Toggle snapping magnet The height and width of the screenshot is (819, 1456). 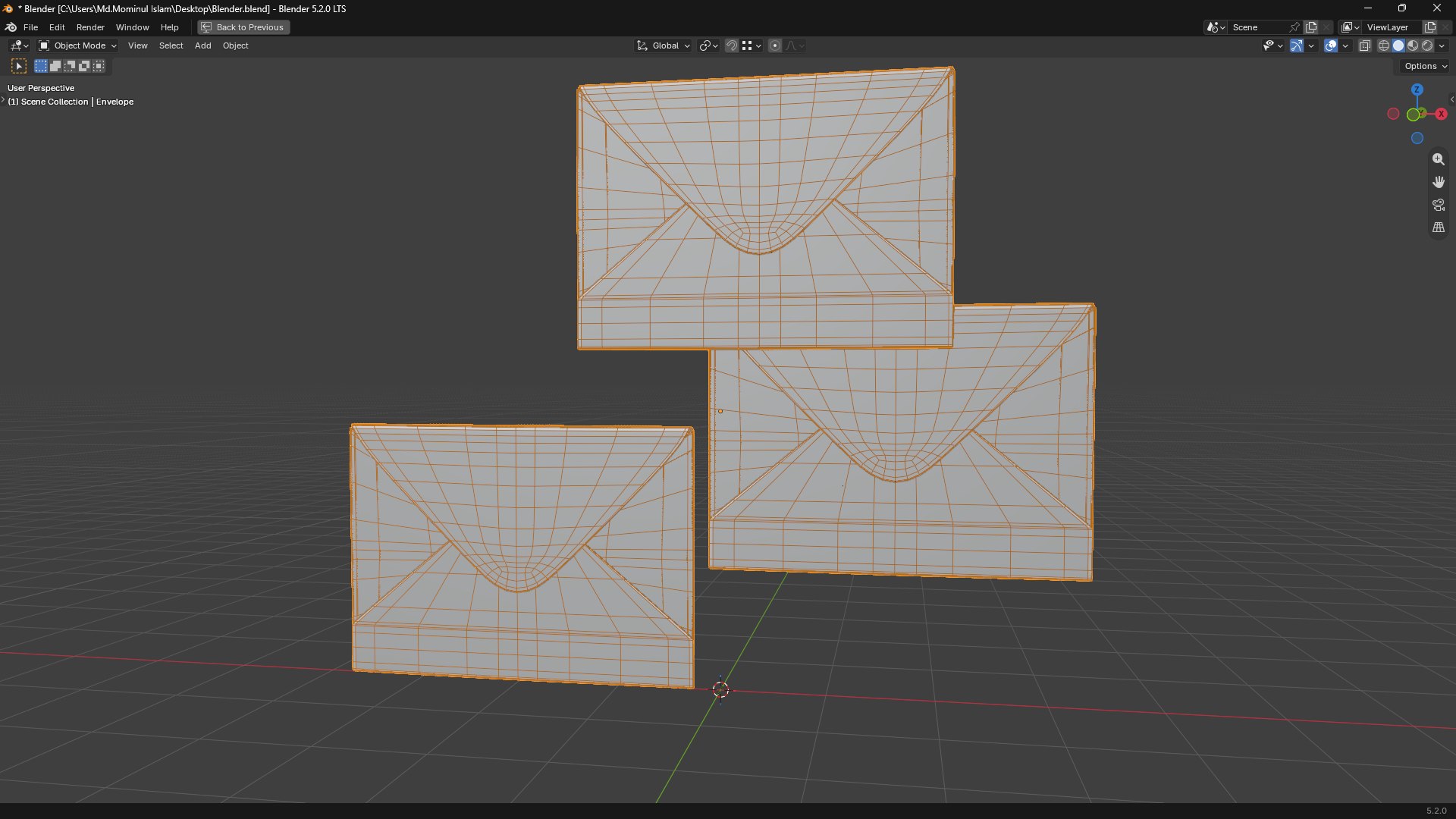pyautogui.click(x=731, y=45)
